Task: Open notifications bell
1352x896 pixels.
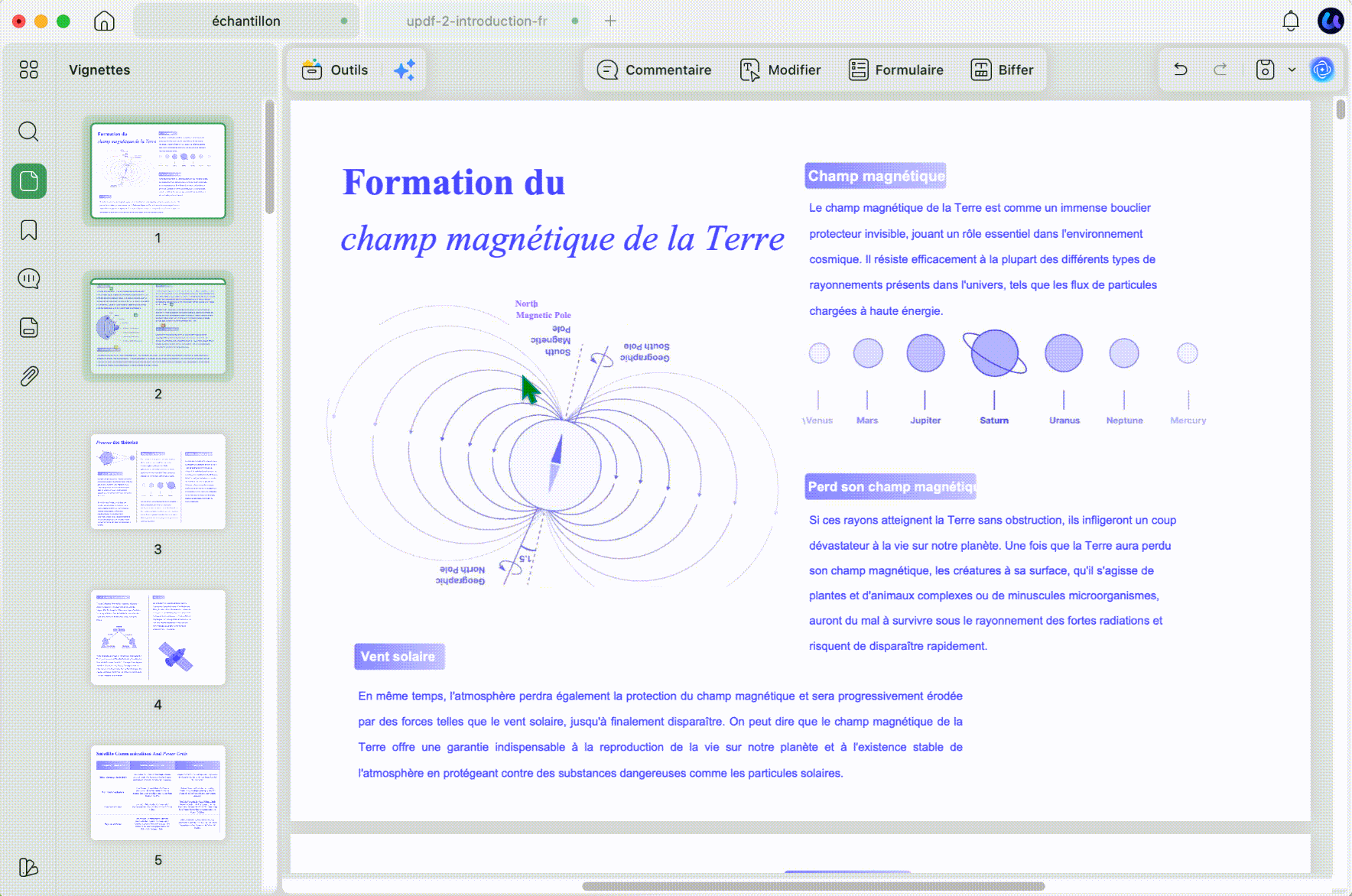Action: click(1291, 21)
